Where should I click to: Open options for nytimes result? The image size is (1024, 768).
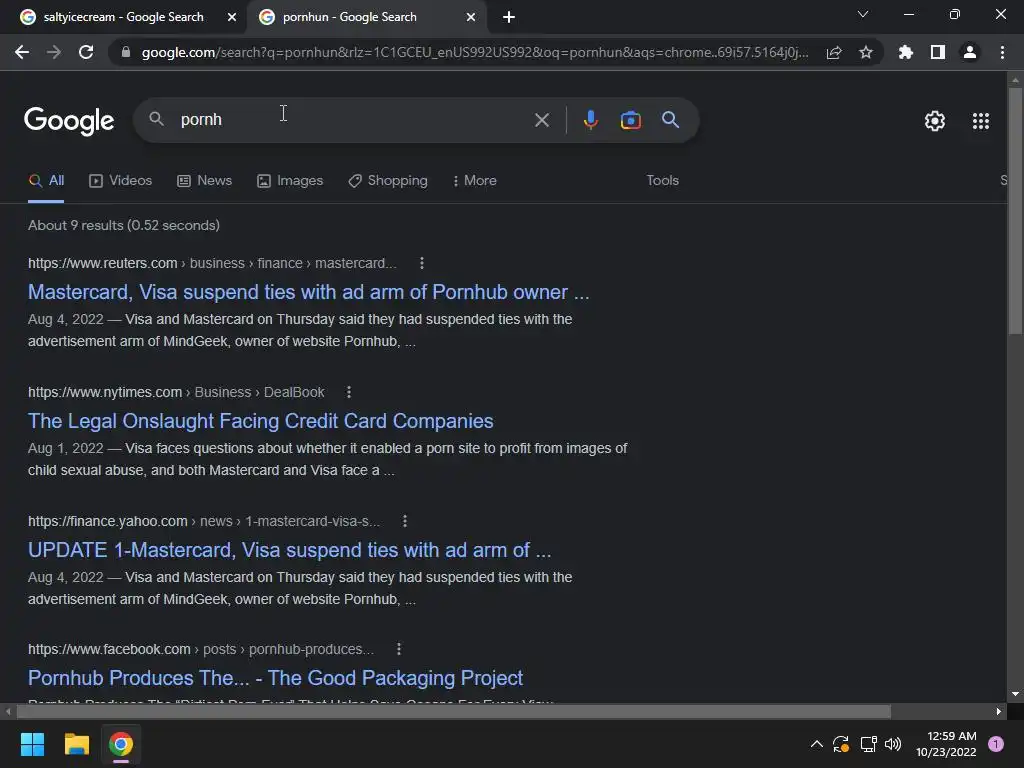[x=349, y=392]
